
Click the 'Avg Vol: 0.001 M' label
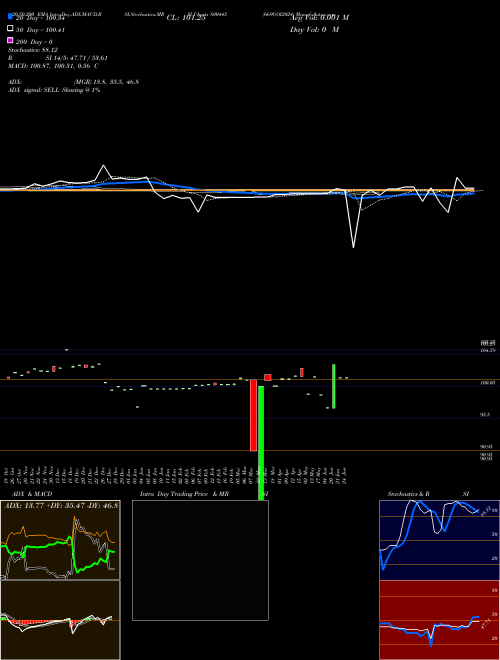point(319,18)
